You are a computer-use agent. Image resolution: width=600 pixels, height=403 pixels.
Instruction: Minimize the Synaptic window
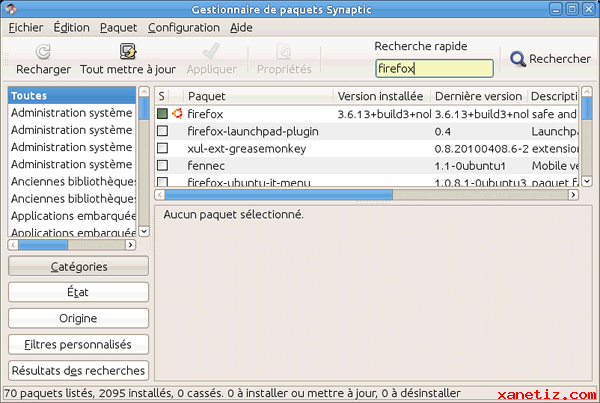(x=556, y=9)
